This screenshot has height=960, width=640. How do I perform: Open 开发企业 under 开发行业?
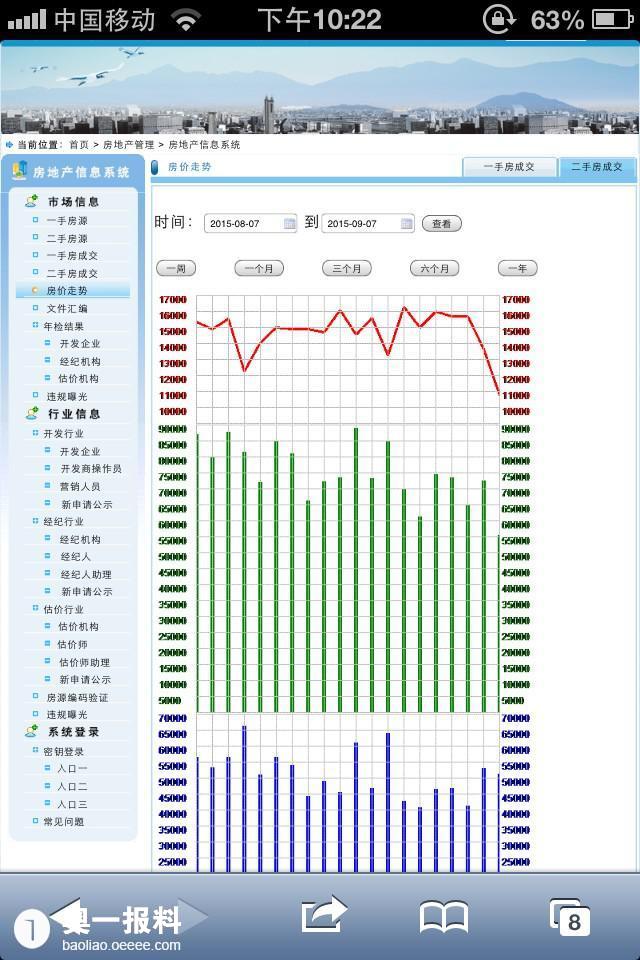(x=80, y=451)
